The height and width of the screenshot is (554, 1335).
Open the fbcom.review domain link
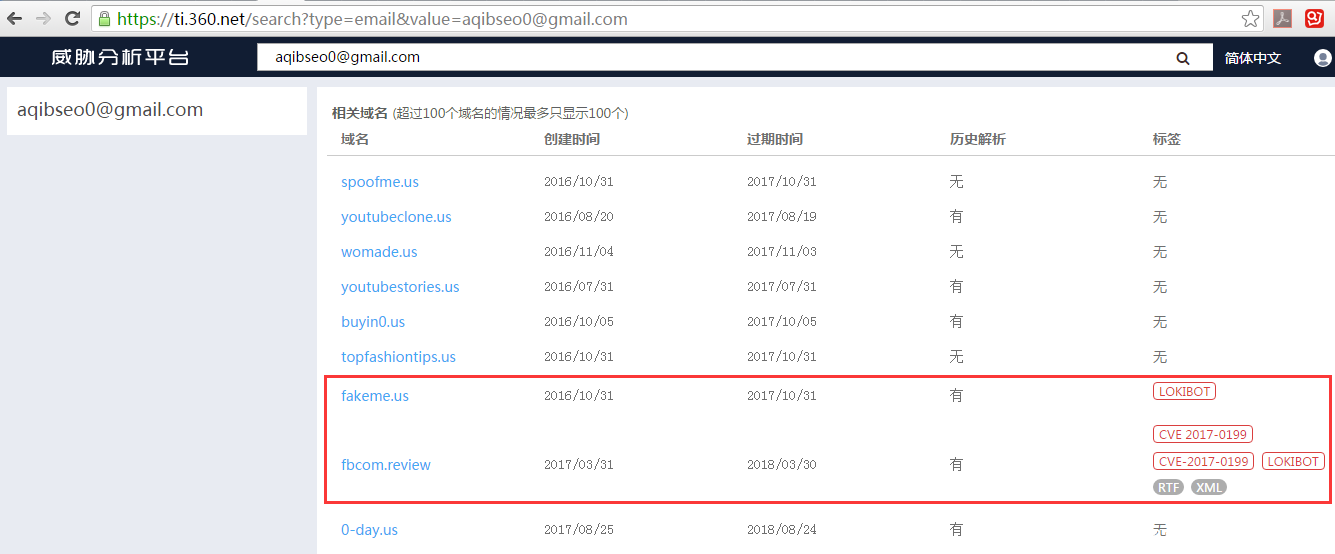click(386, 465)
